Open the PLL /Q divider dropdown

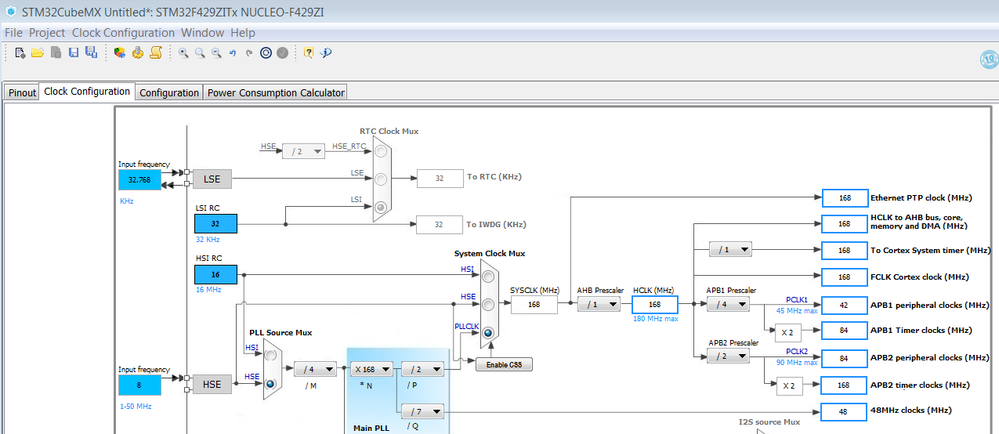(422, 412)
